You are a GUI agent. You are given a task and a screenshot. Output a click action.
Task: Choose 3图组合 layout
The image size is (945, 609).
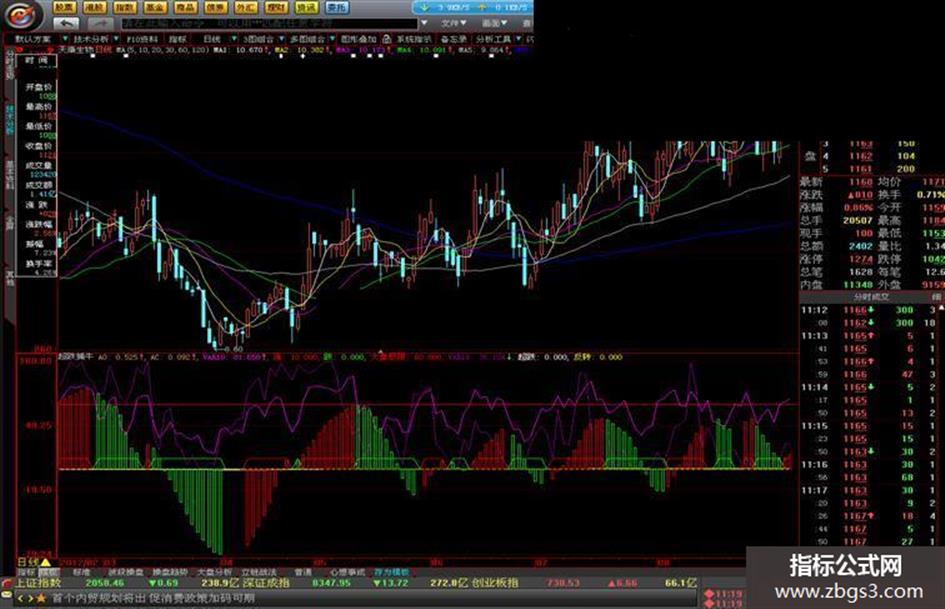(259, 39)
